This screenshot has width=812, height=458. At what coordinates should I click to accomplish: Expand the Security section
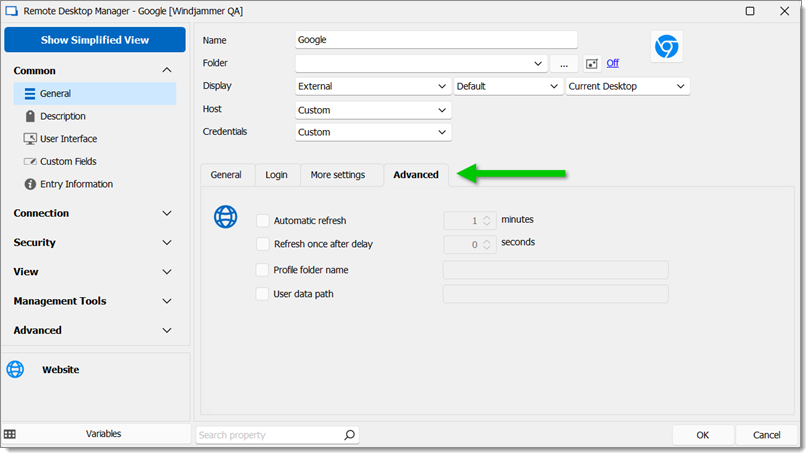pos(92,242)
